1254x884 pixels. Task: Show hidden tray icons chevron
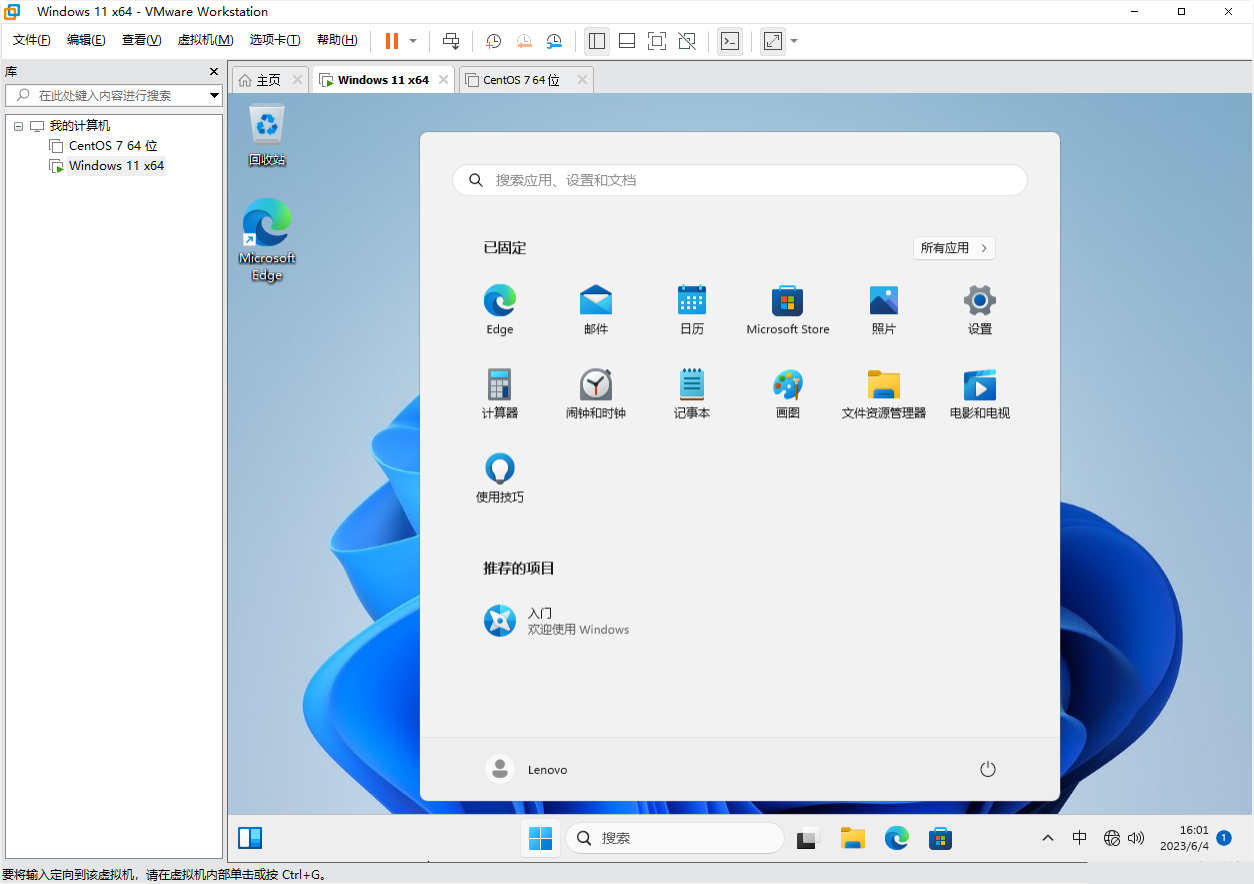[x=1048, y=838]
